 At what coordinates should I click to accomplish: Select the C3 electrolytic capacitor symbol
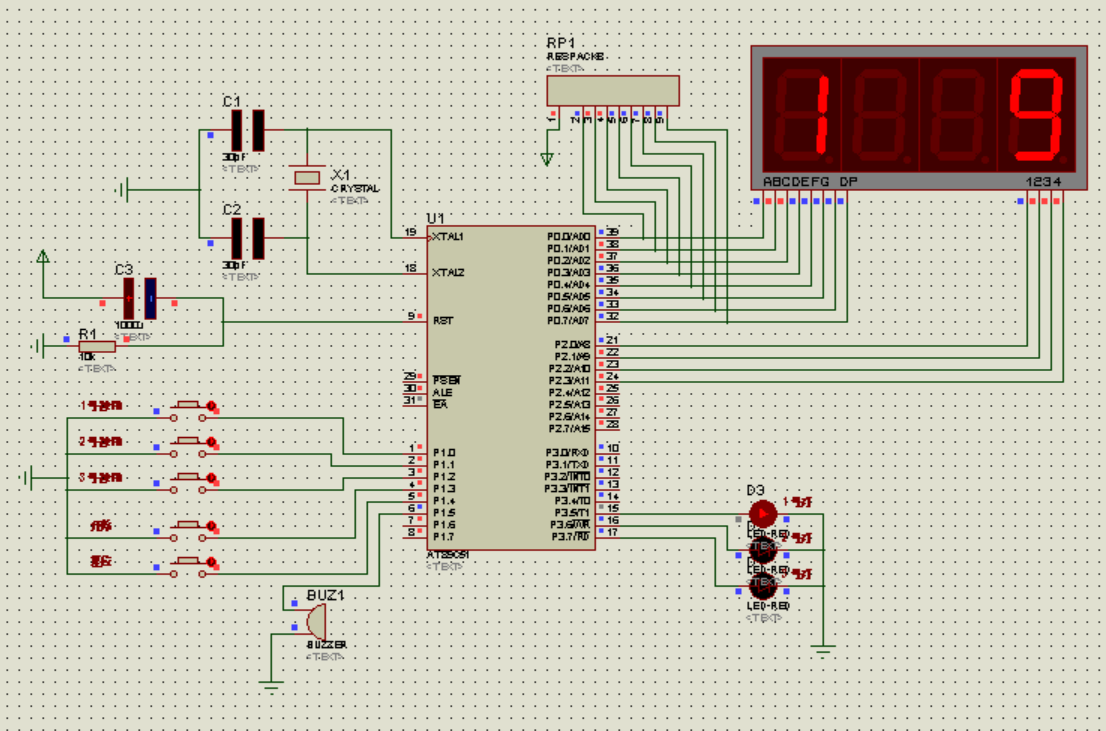point(140,298)
